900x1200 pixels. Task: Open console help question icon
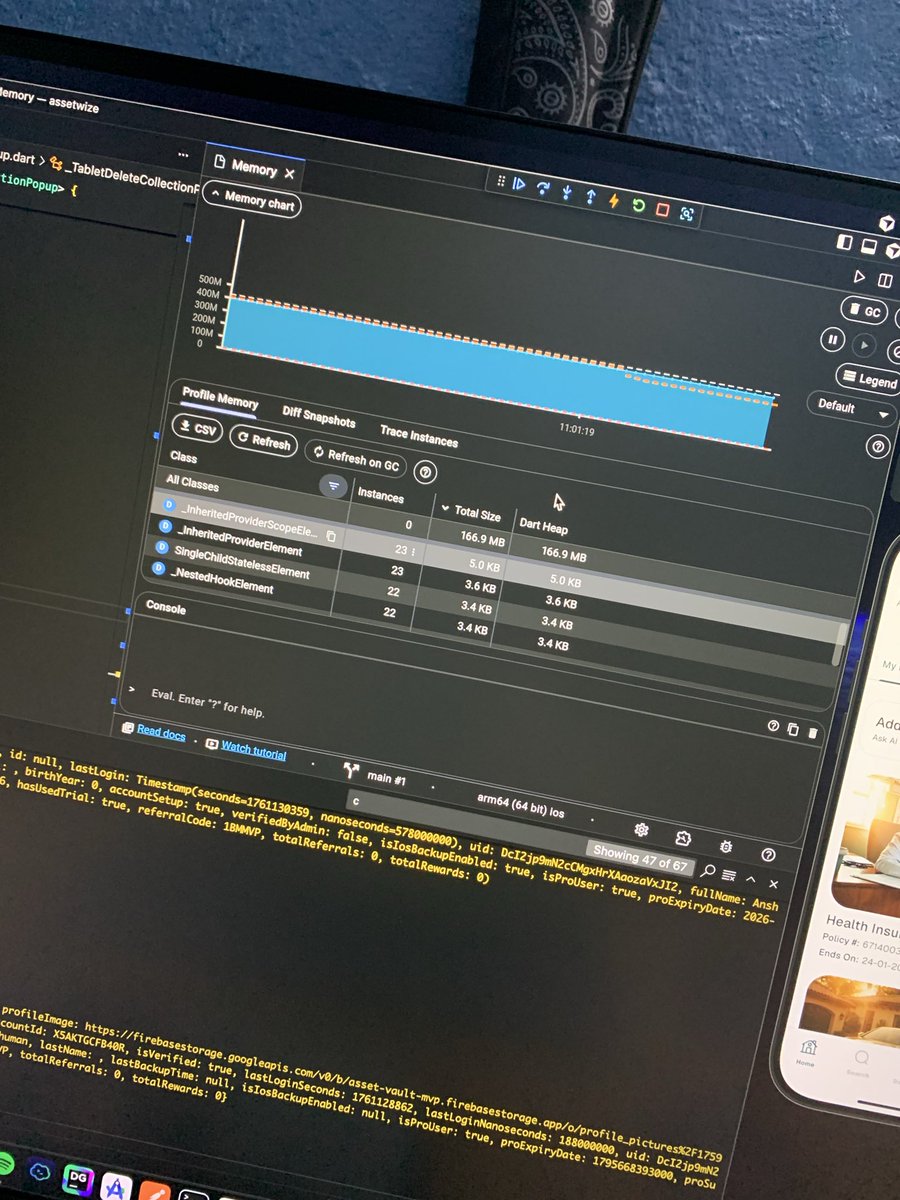coord(772,727)
